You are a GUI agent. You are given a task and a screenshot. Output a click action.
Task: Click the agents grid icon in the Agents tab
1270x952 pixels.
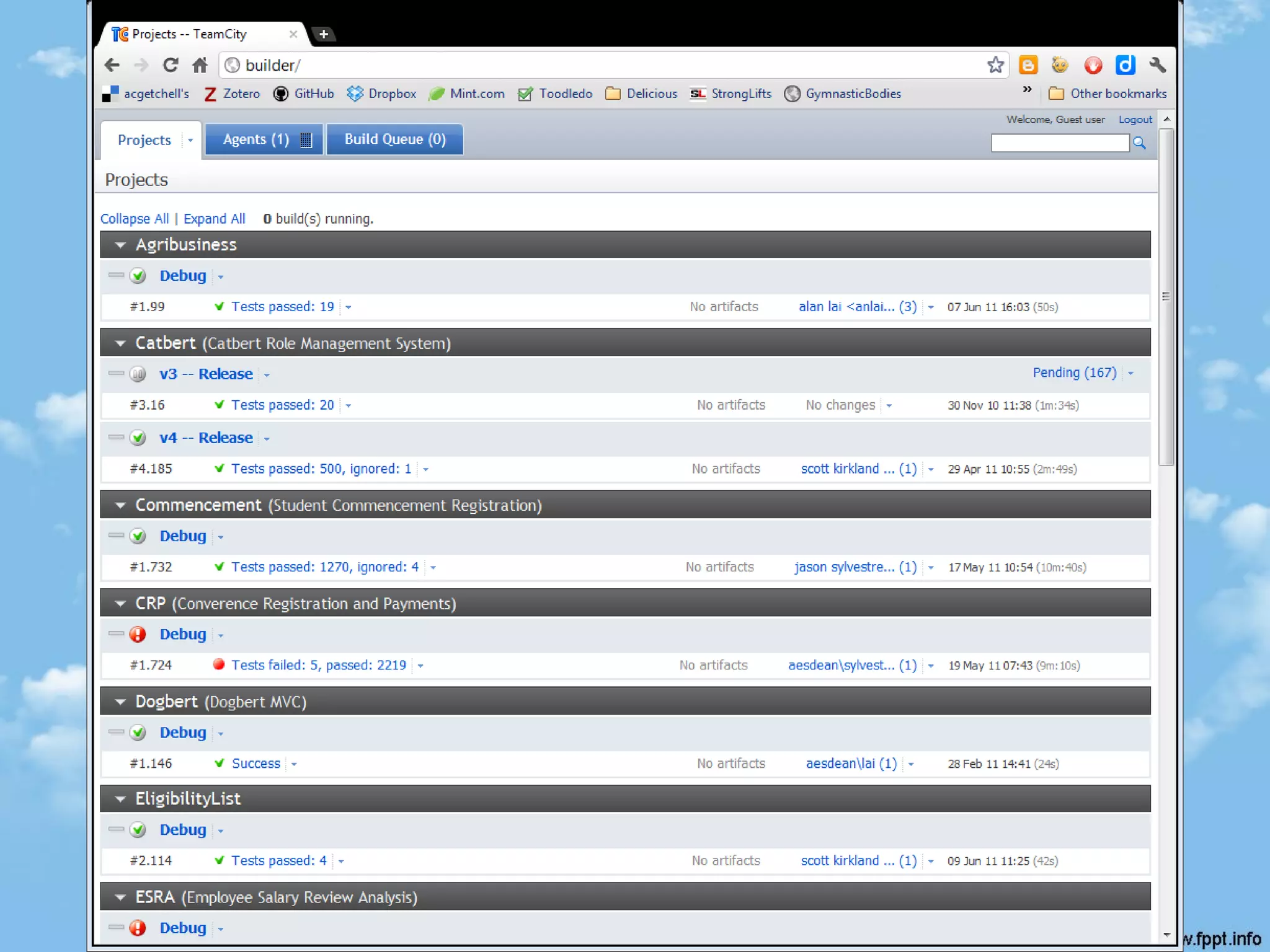[305, 139]
